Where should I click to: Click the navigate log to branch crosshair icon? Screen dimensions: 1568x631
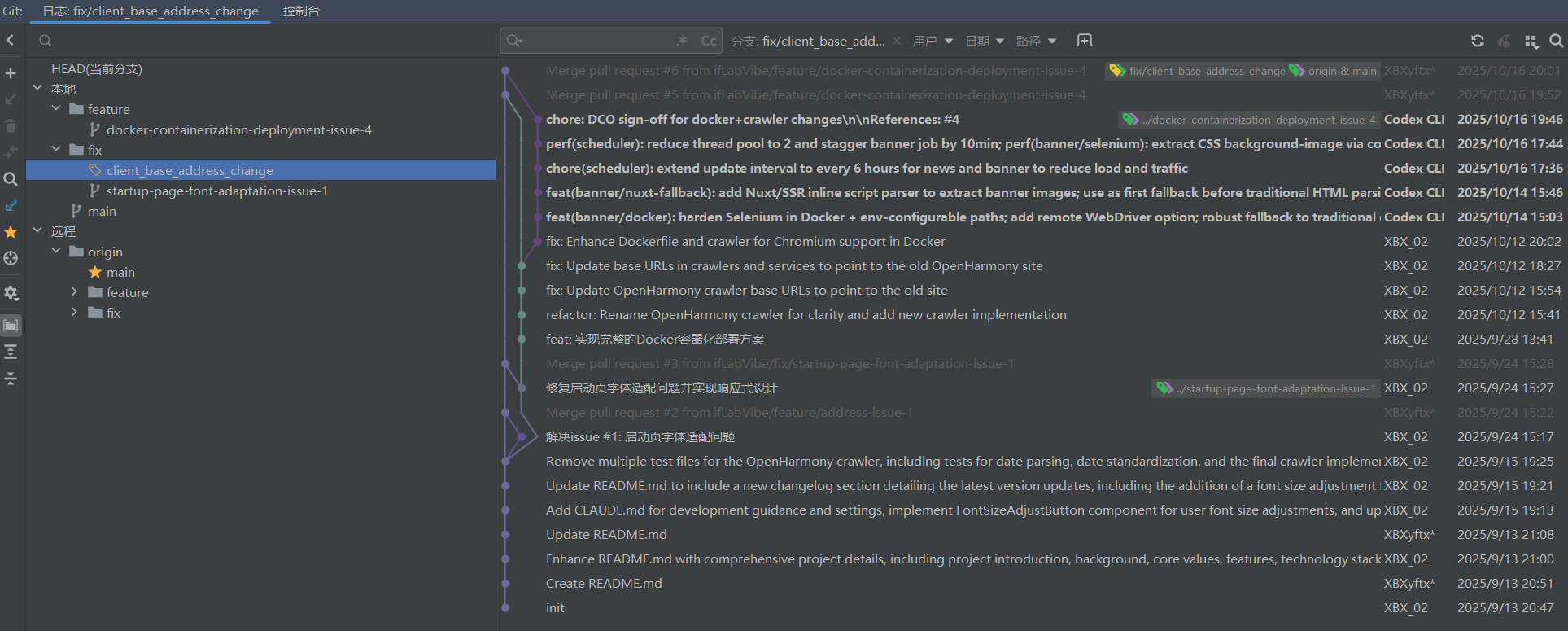[11, 258]
